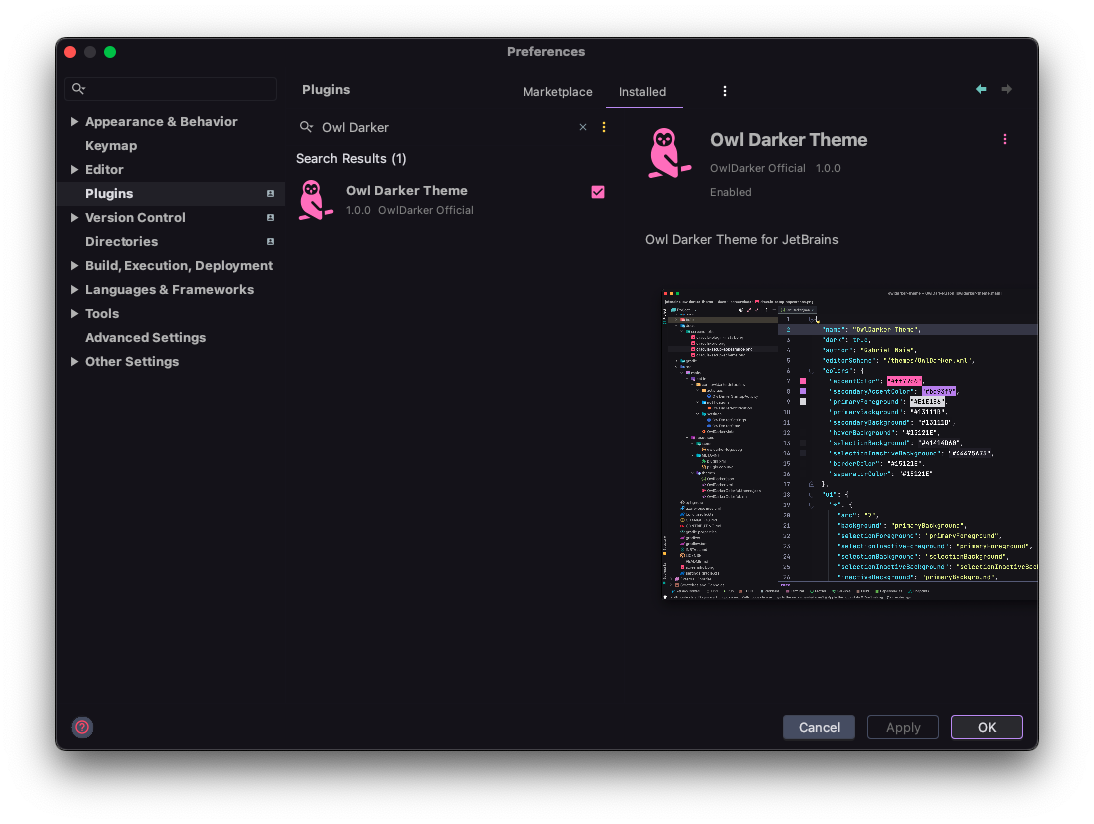Click green zoom window button

(x=110, y=52)
